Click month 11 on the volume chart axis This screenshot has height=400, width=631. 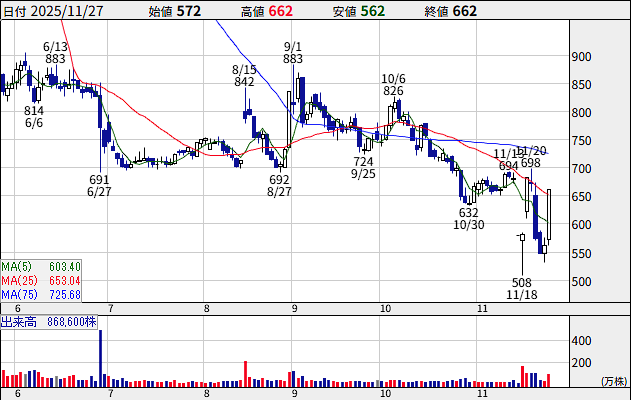[x=482, y=393]
